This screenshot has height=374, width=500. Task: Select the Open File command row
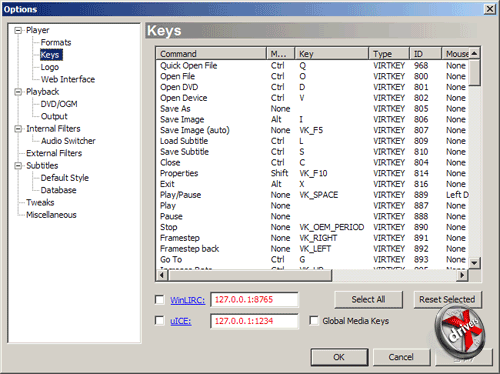click(x=313, y=76)
